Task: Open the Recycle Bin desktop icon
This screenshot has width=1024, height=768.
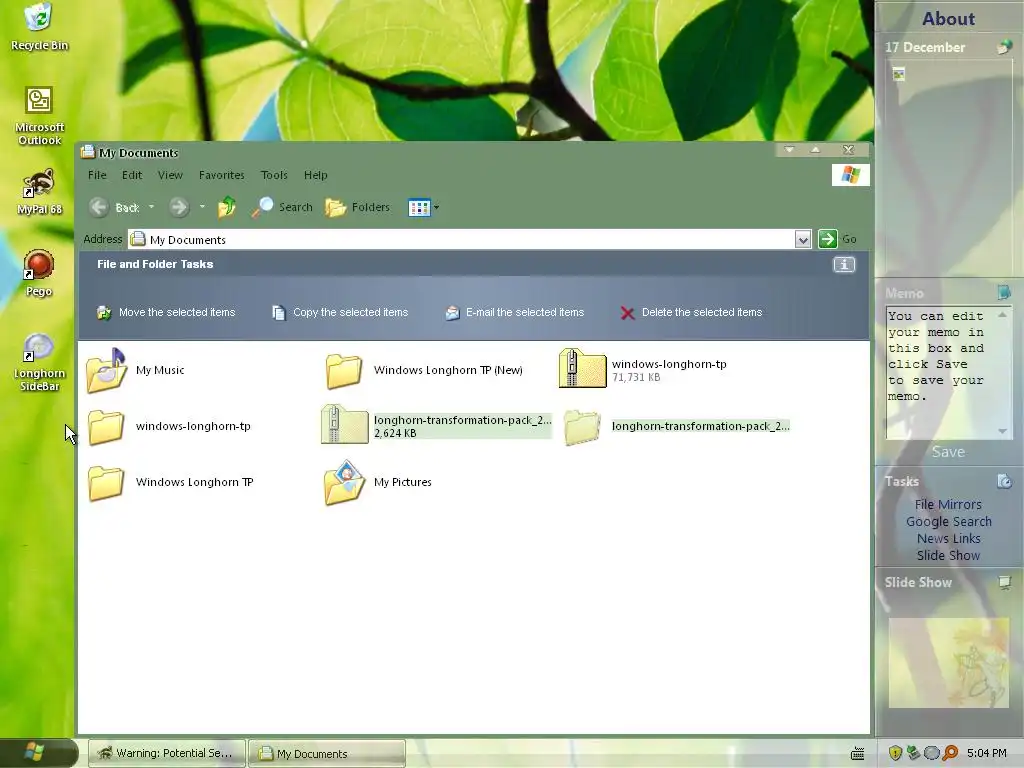Action: tap(39, 26)
